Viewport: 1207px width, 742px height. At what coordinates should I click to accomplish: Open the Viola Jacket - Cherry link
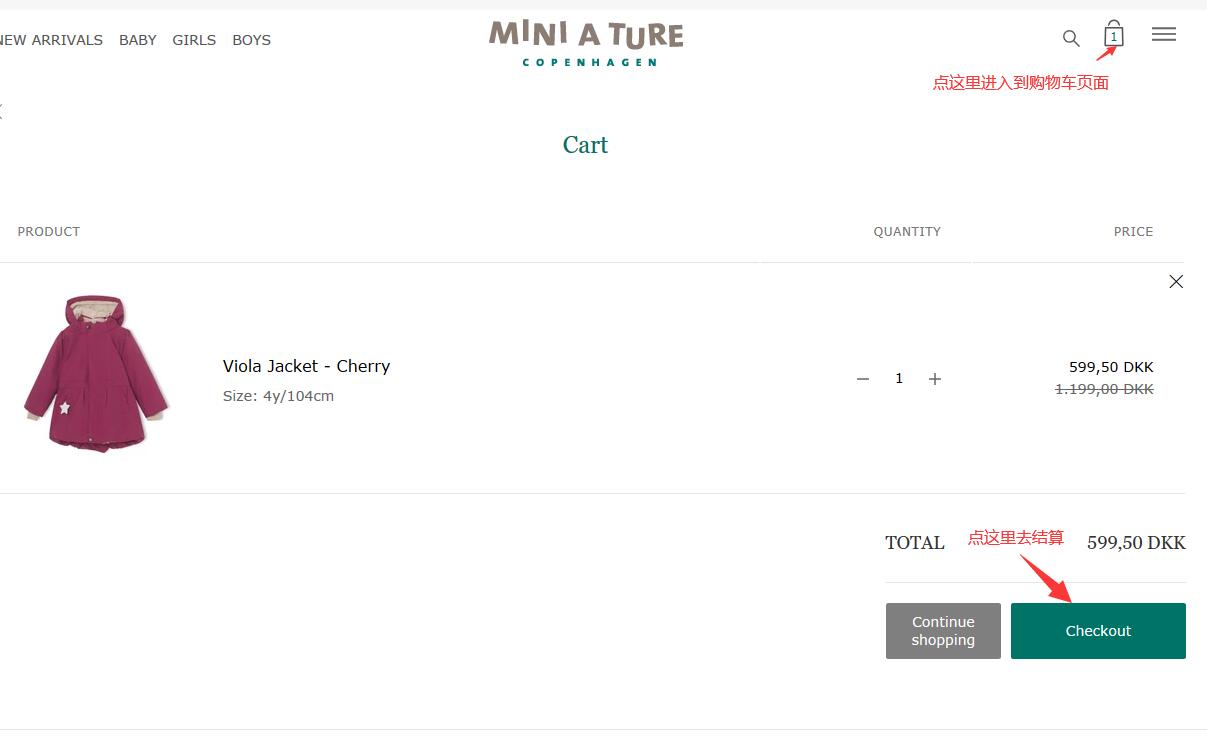[x=306, y=366]
